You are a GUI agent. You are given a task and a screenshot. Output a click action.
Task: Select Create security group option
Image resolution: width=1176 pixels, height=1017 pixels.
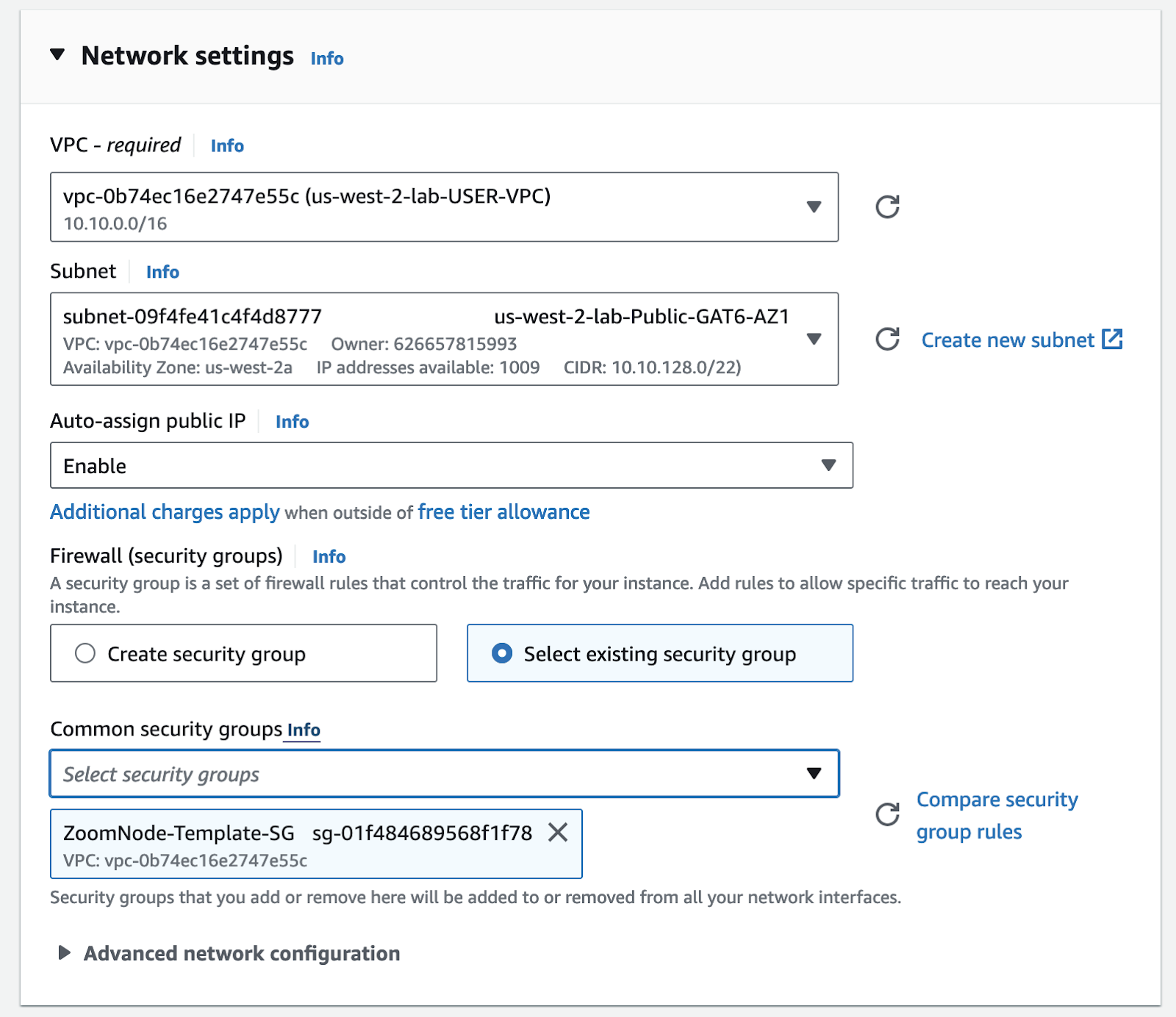click(85, 653)
